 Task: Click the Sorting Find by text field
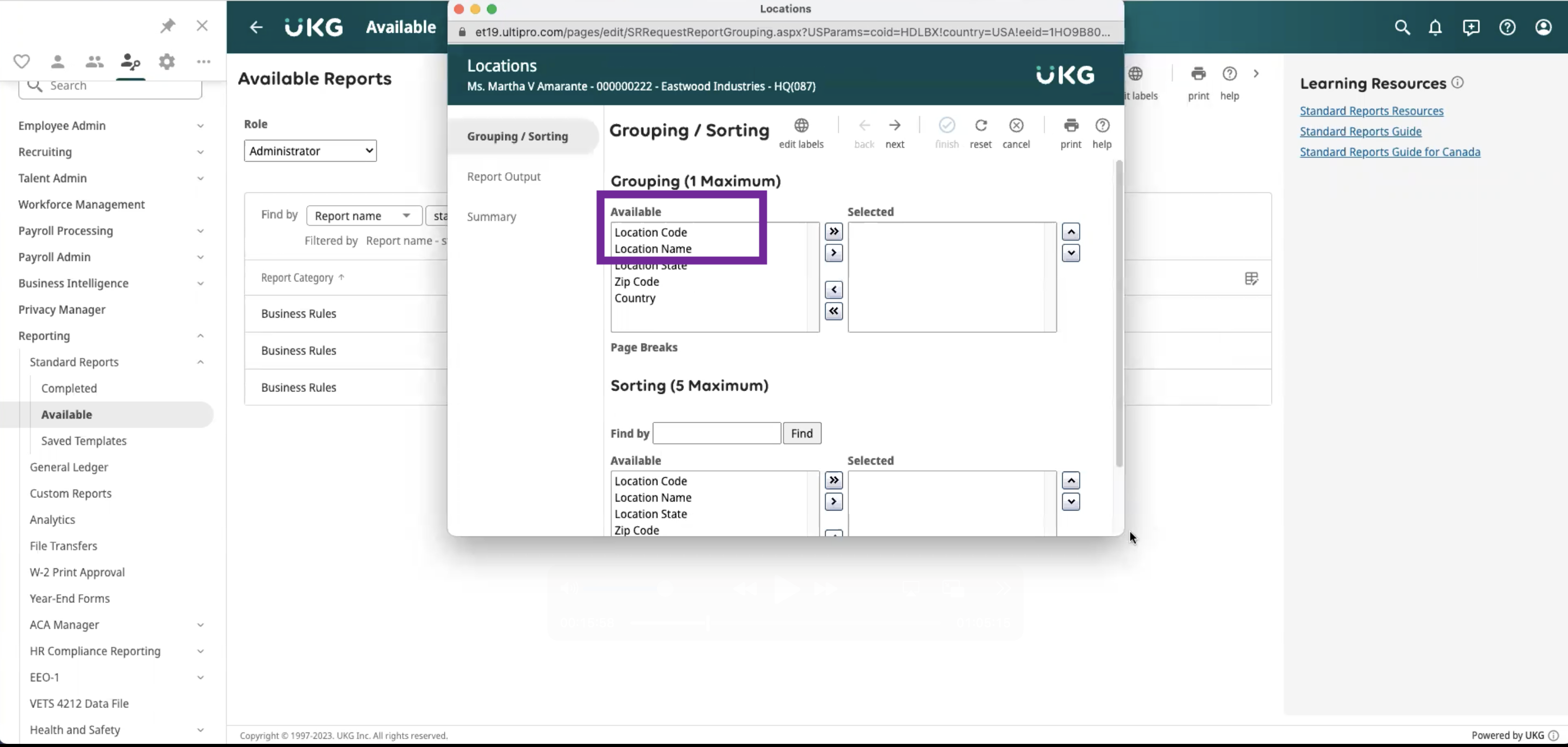[716, 433]
